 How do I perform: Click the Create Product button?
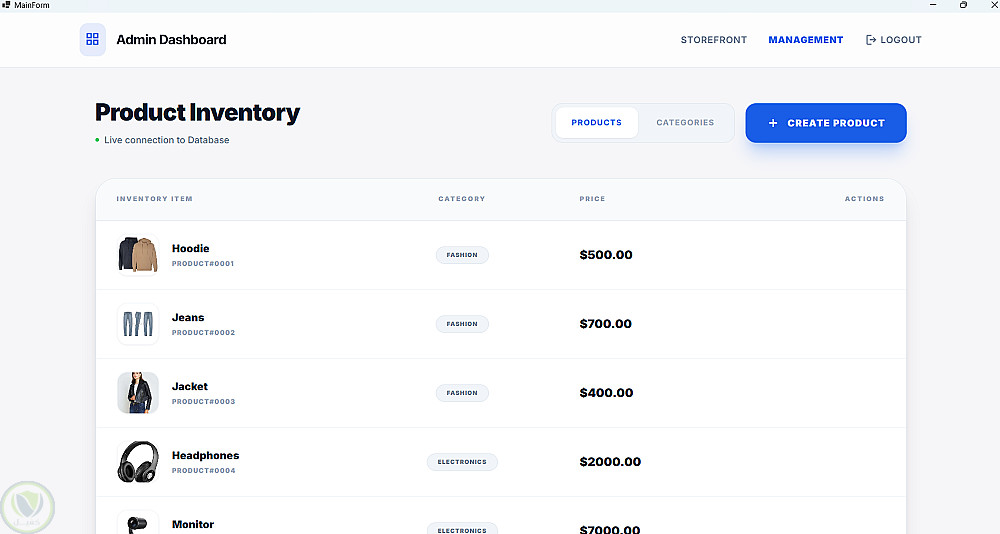(826, 123)
